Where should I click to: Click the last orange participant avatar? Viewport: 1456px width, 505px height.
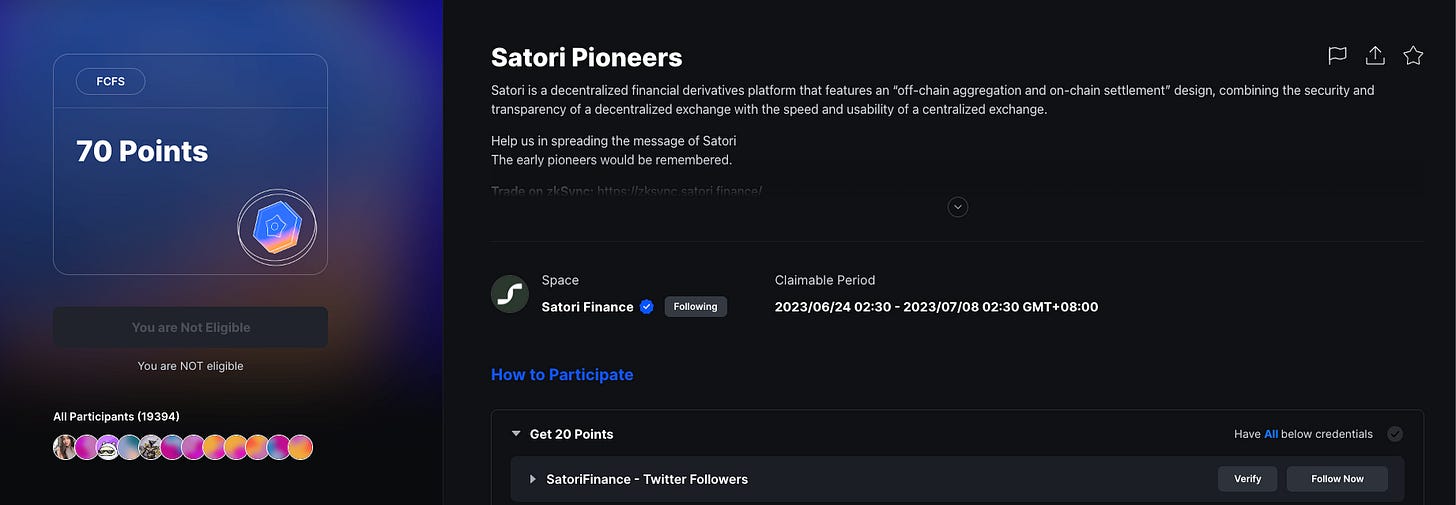[x=301, y=447]
